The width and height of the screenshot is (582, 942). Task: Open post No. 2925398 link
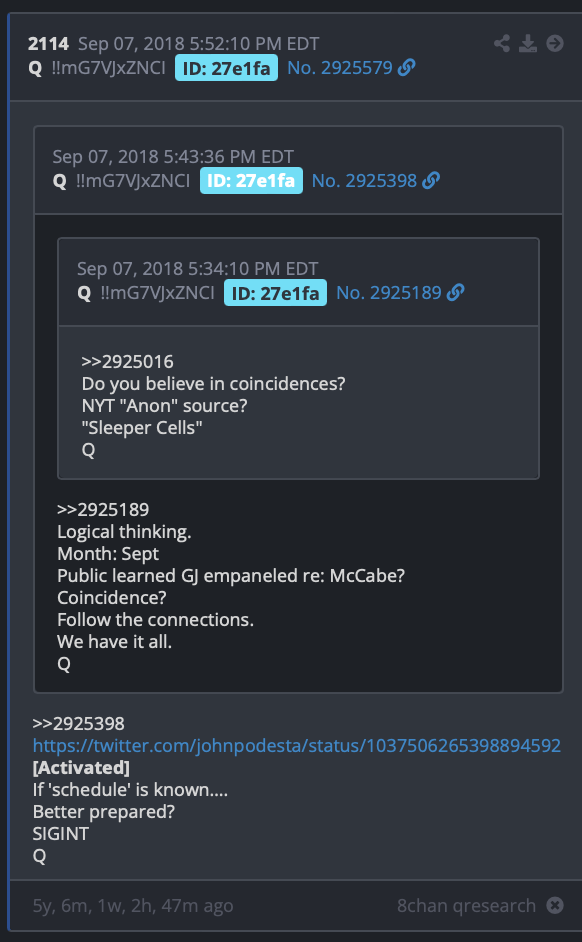365,180
